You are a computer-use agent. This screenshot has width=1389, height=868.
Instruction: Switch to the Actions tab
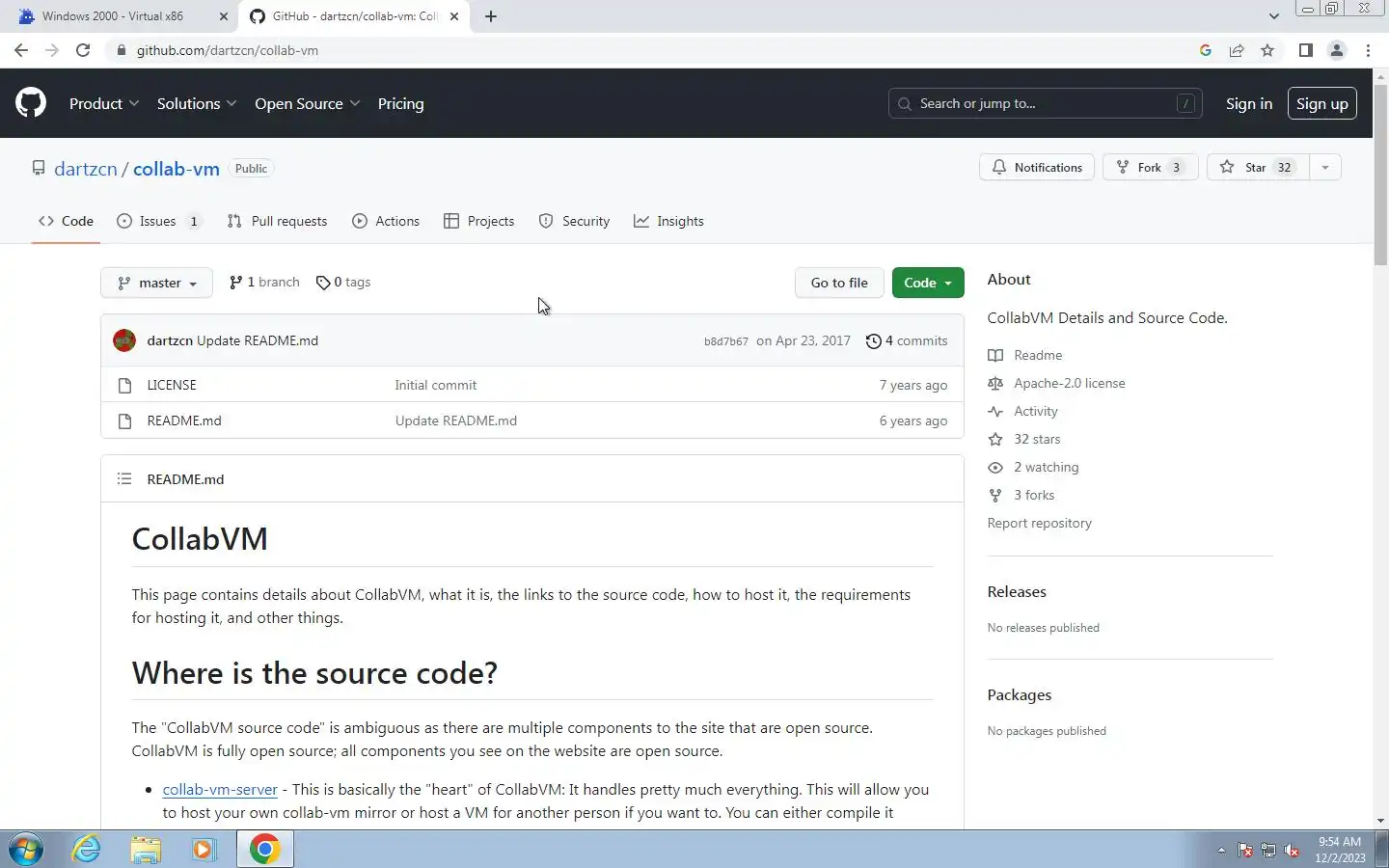click(x=386, y=221)
